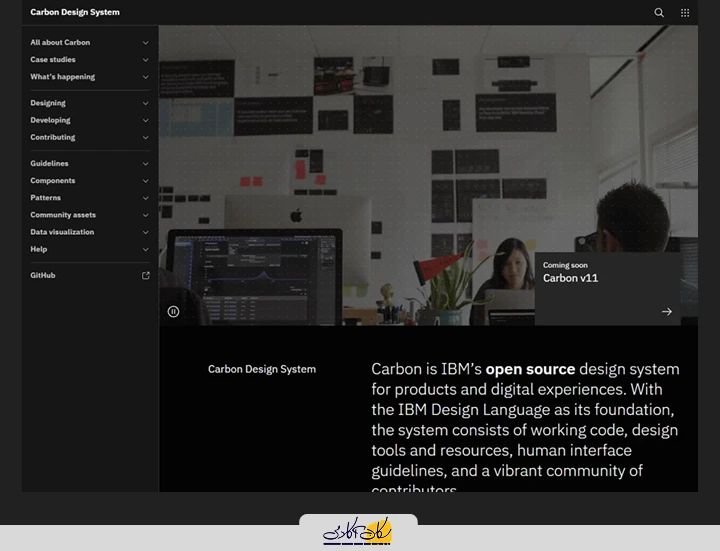Click the arrow icon on Carbon v11 card
Image resolution: width=720 pixels, height=551 pixels.
click(x=667, y=312)
